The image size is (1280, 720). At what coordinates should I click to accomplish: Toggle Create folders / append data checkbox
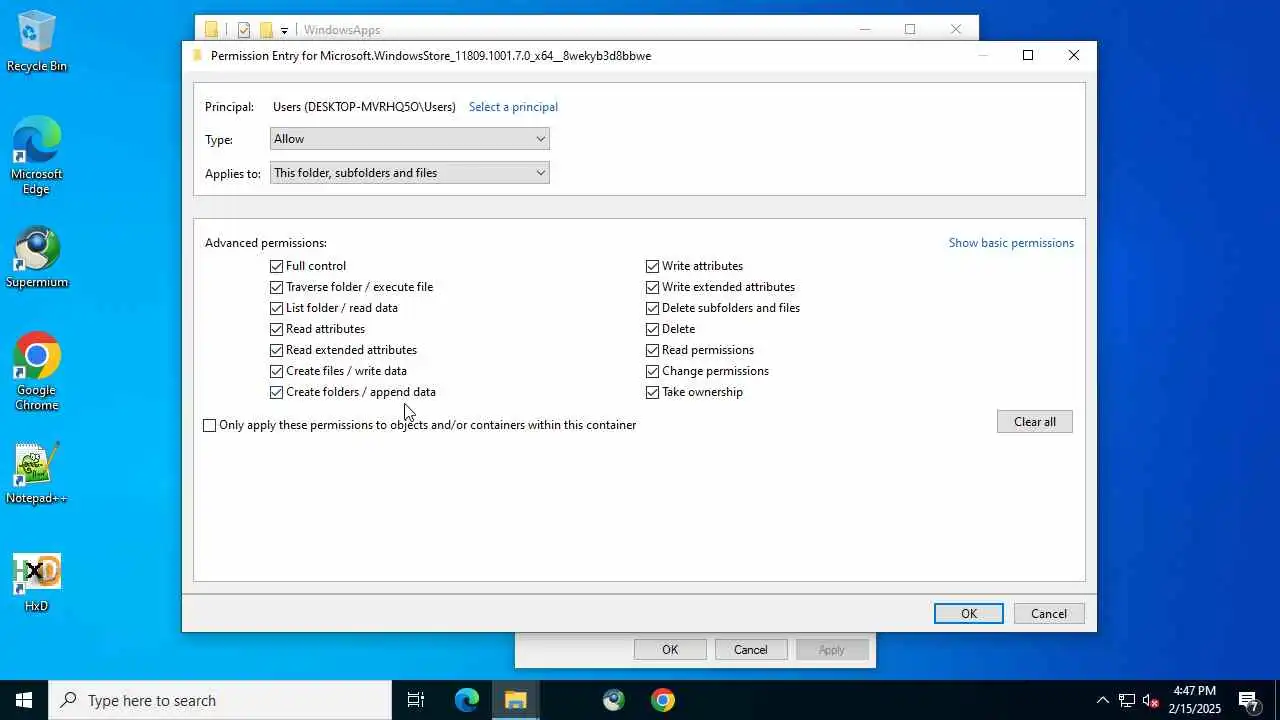[x=277, y=392]
